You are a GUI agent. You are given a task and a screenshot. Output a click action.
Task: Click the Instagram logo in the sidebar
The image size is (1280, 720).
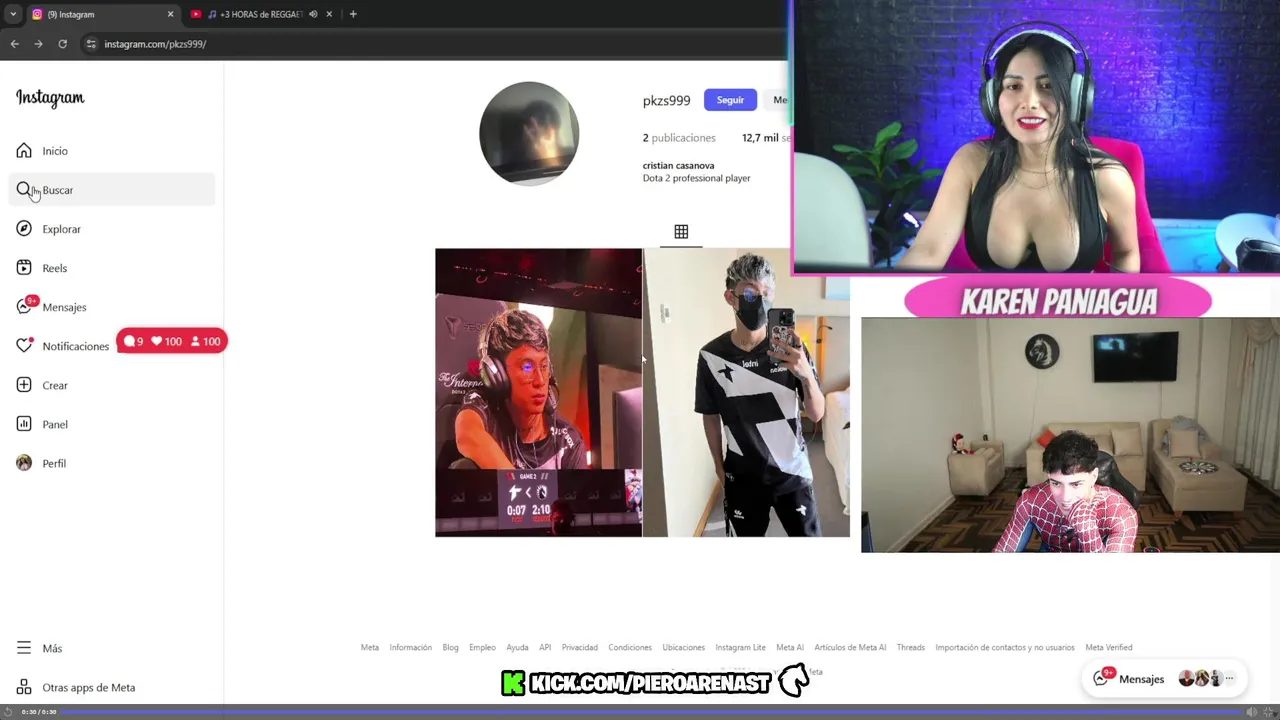[50, 98]
